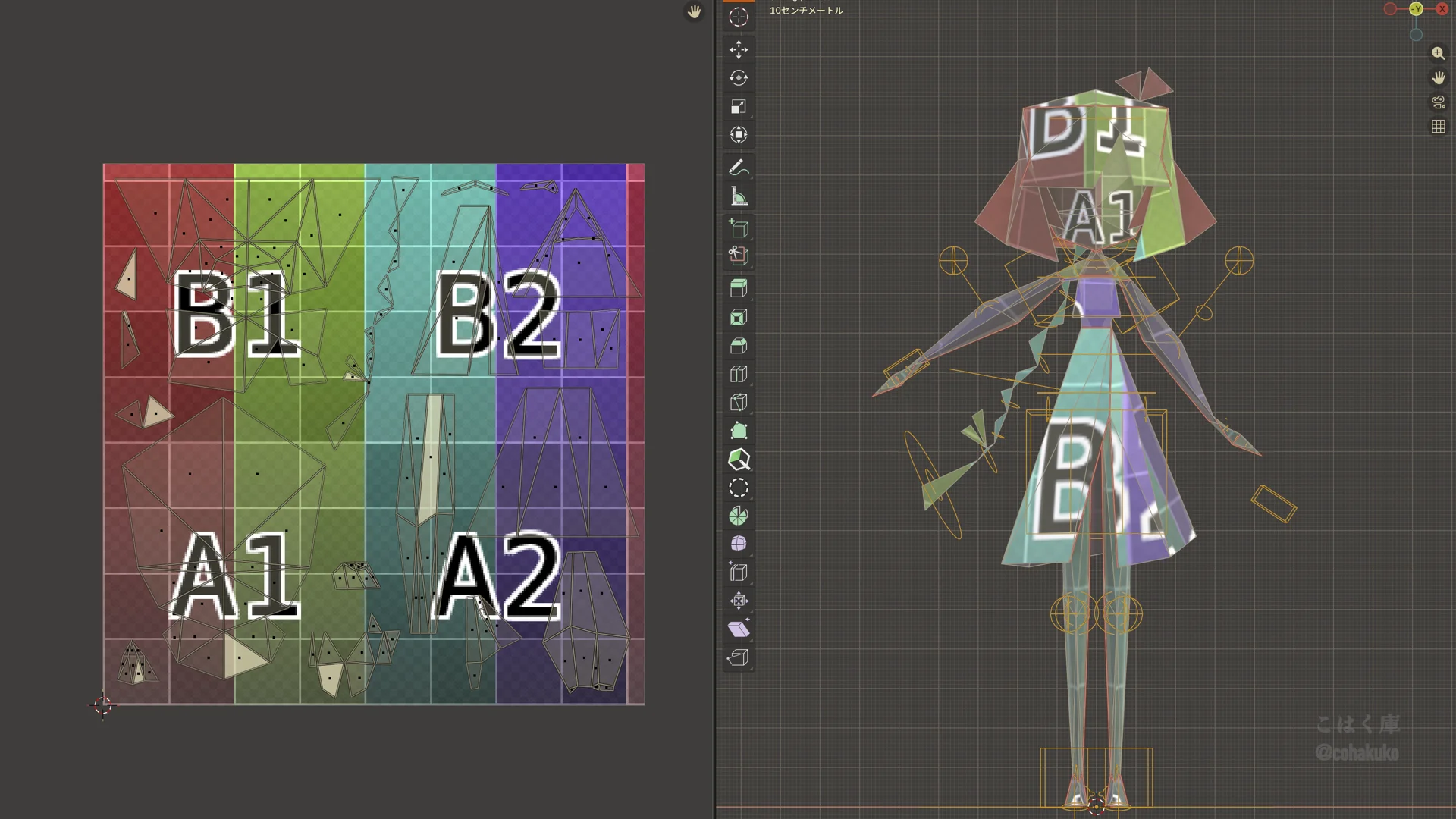Click the red X axis gizmo ball
The image size is (1456, 819).
(1442, 9)
